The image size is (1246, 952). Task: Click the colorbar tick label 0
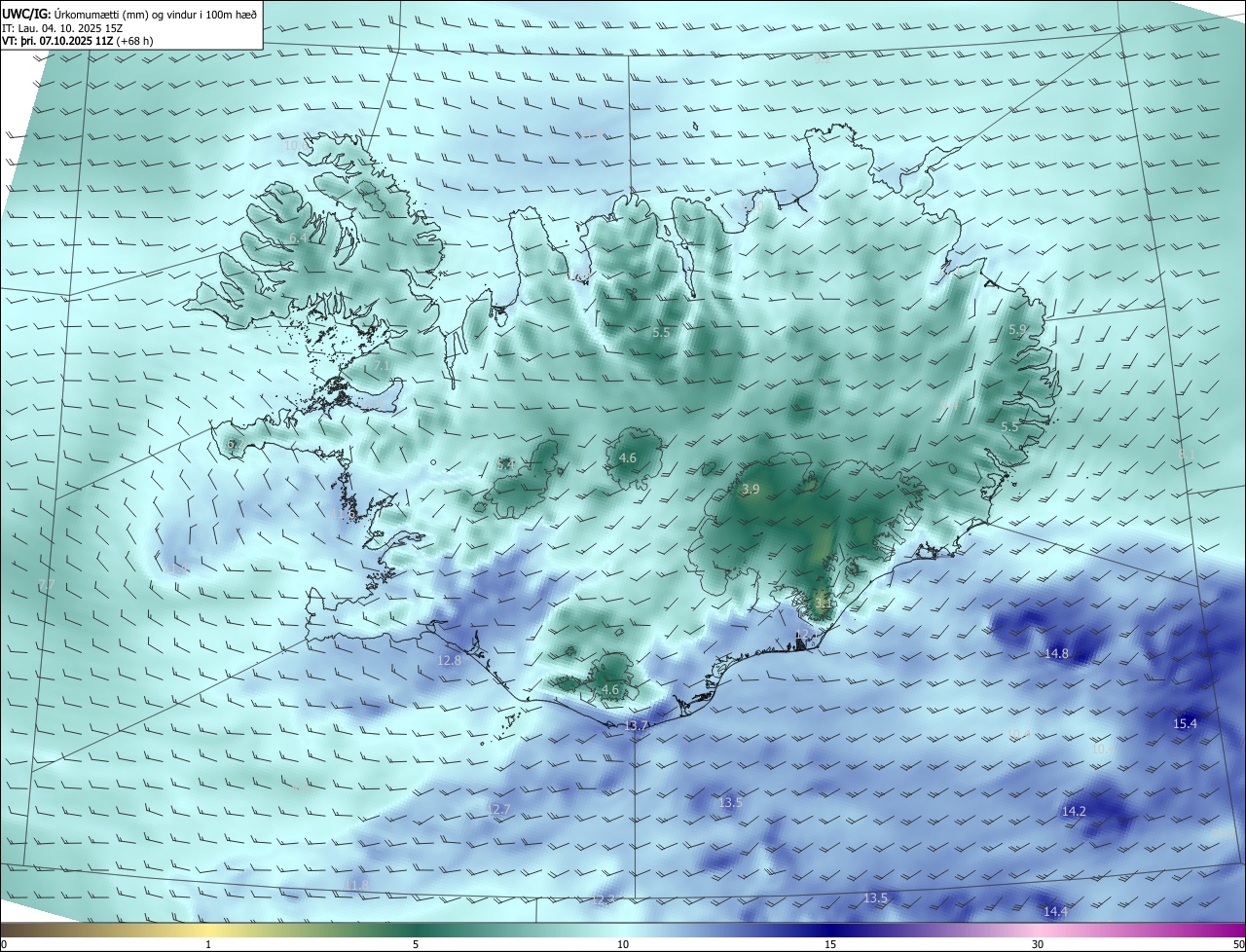pos(3,944)
